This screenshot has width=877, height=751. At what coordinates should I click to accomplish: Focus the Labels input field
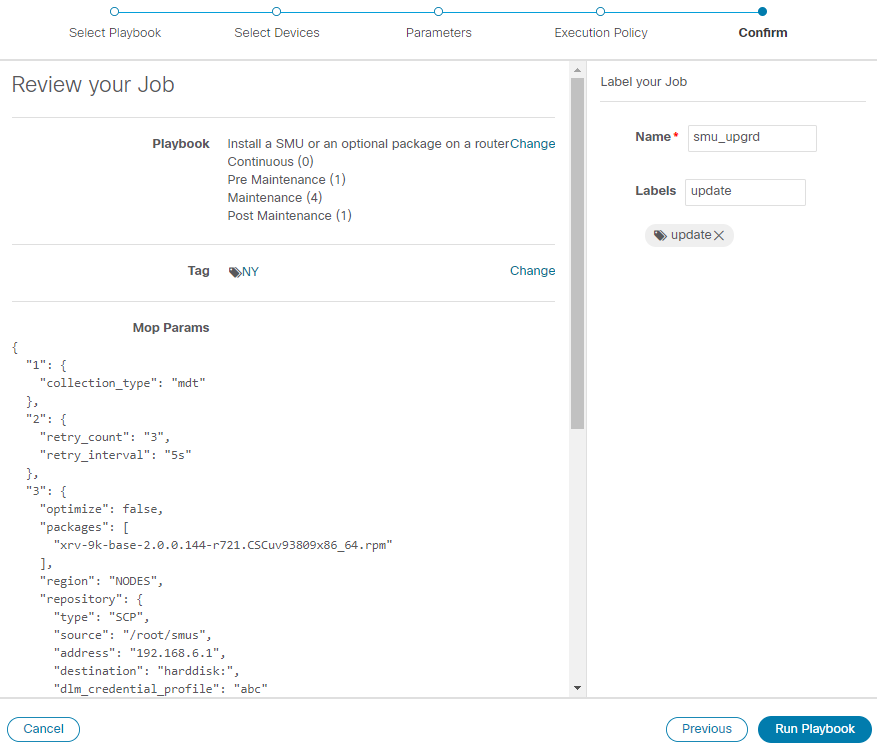click(745, 192)
